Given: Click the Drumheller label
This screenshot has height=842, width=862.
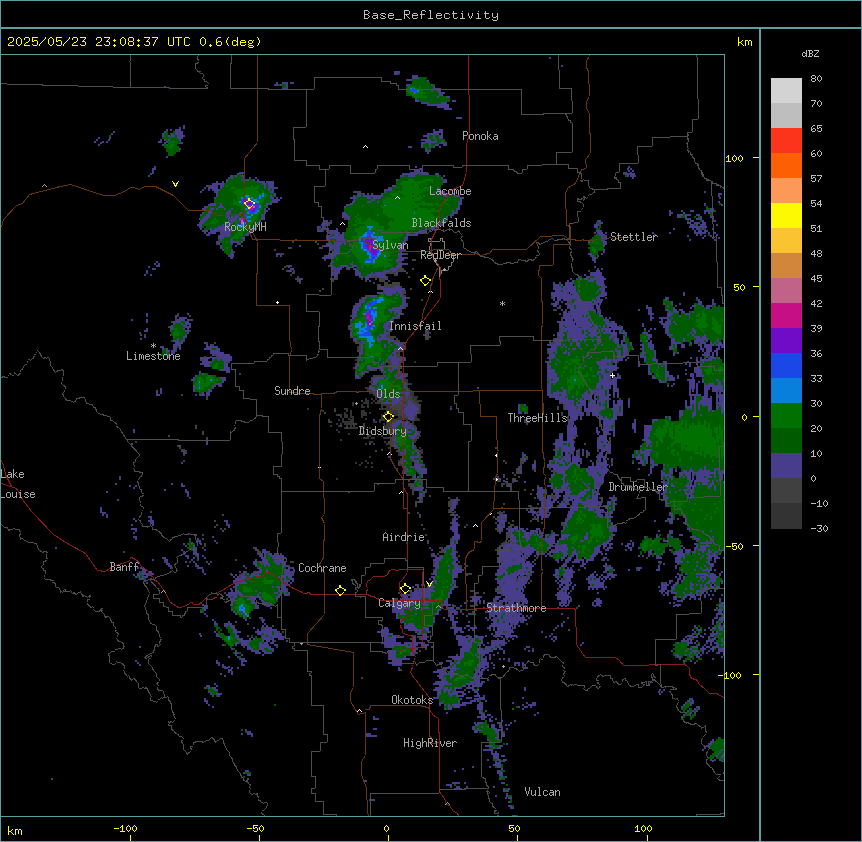Looking at the screenshot, I should tap(638, 487).
